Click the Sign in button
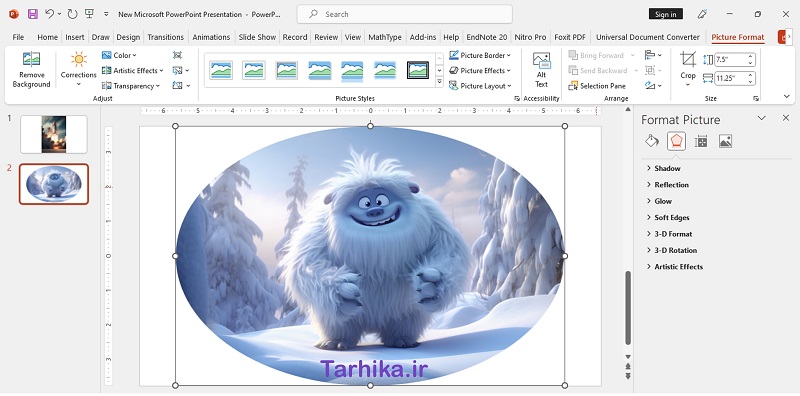The width and height of the screenshot is (800, 396). tap(665, 14)
